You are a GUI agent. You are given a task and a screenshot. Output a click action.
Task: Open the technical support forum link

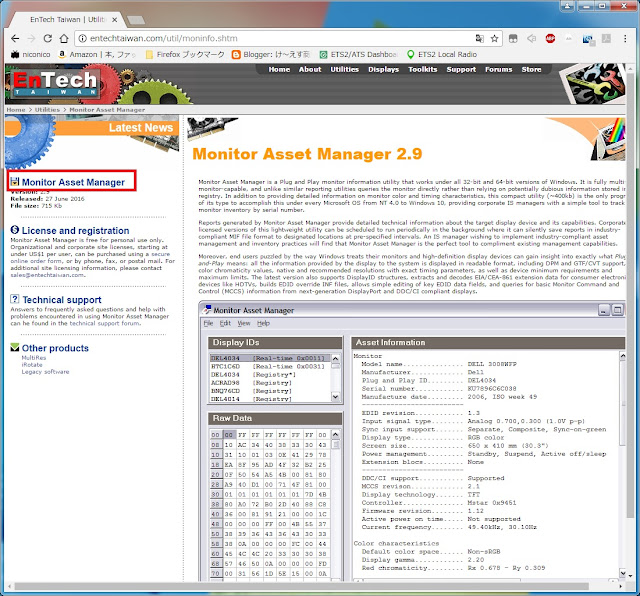[105, 324]
